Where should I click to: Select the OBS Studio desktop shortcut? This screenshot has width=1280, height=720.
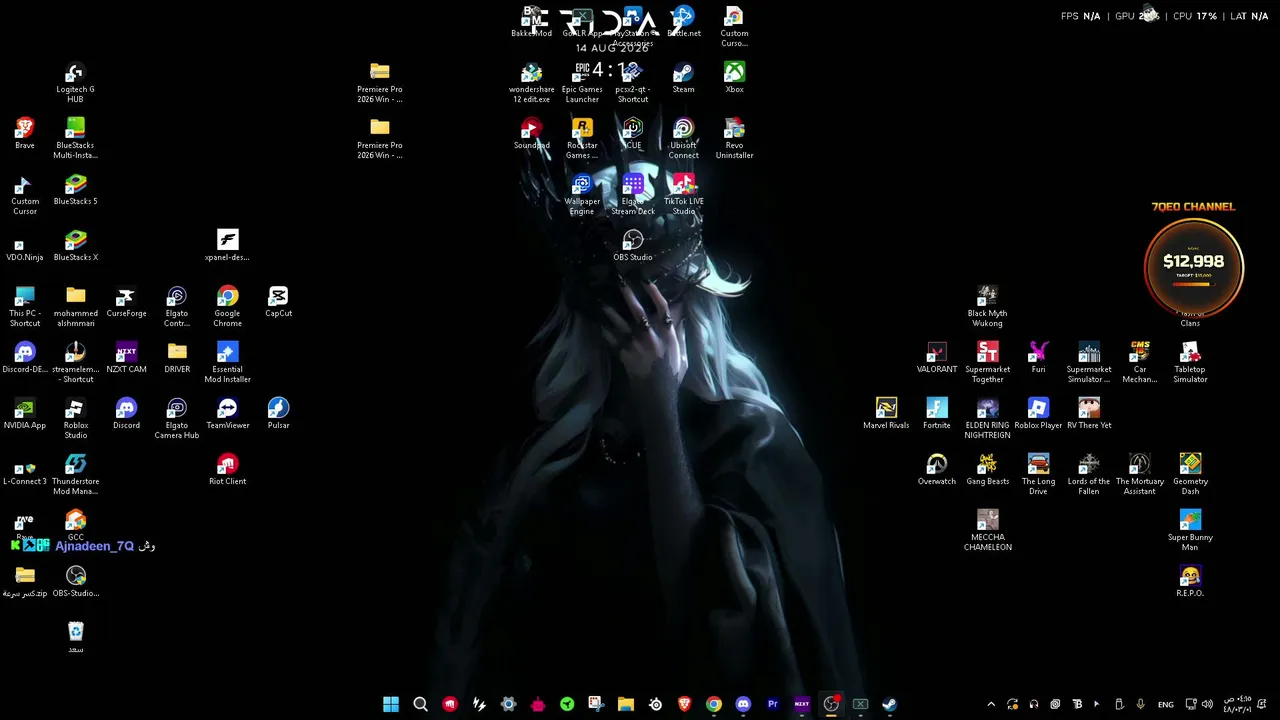pyautogui.click(x=633, y=246)
